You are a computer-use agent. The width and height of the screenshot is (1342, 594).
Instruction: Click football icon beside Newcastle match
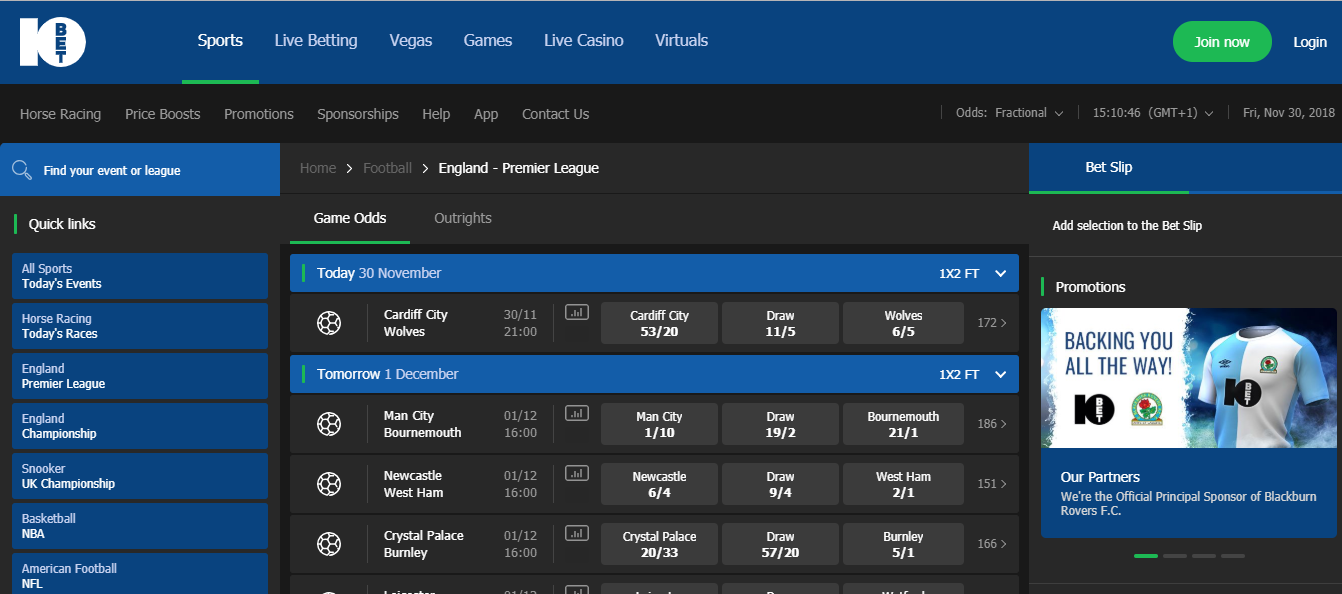click(329, 484)
